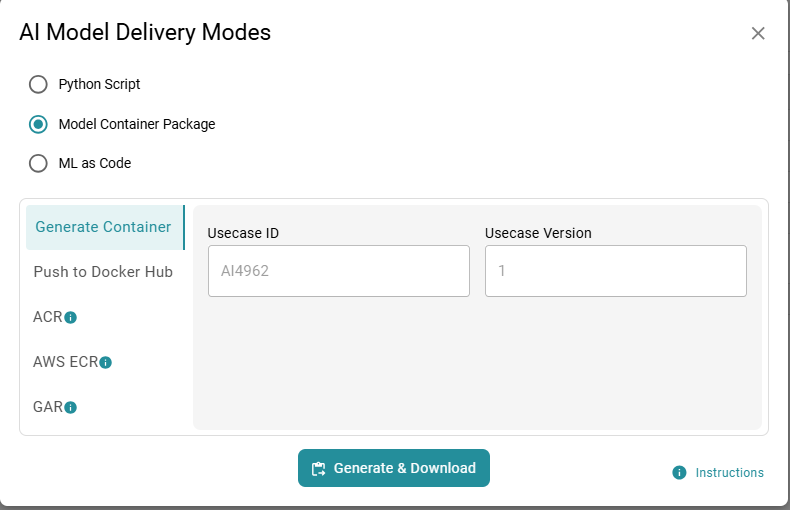The width and height of the screenshot is (790, 510).
Task: Click the Usecase Version label text
Action: (538, 233)
